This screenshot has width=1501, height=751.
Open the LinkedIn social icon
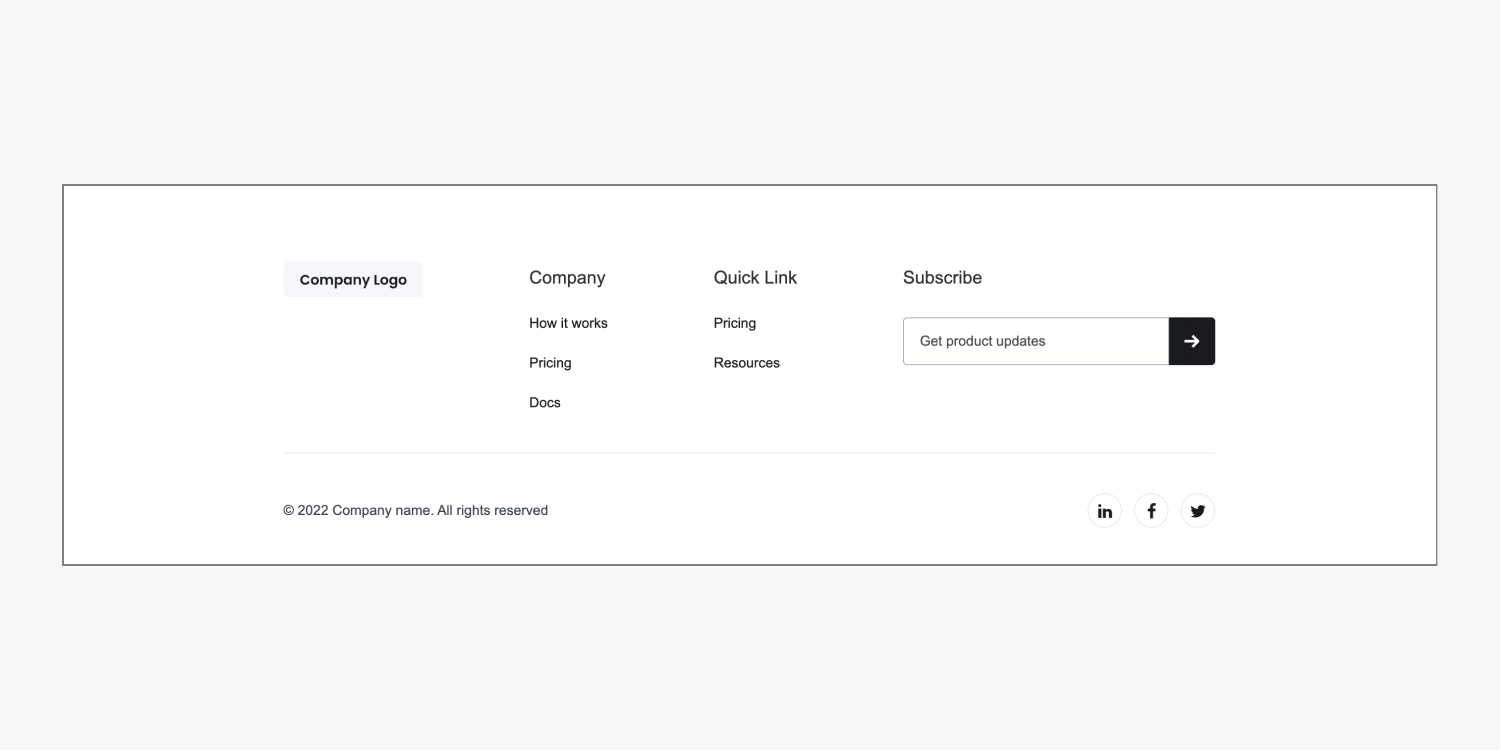coord(1104,511)
